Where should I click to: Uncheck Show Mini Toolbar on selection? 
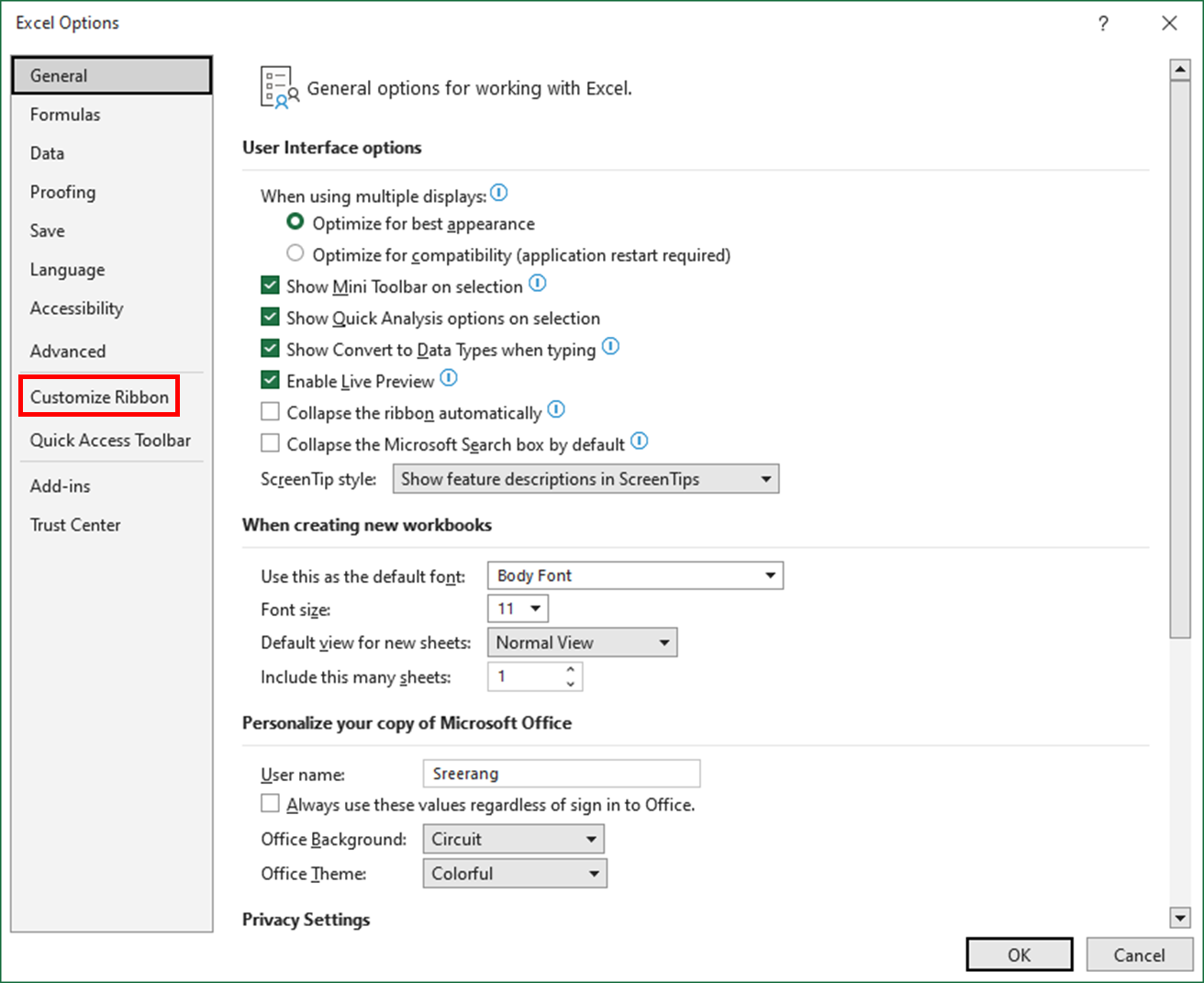(x=270, y=285)
